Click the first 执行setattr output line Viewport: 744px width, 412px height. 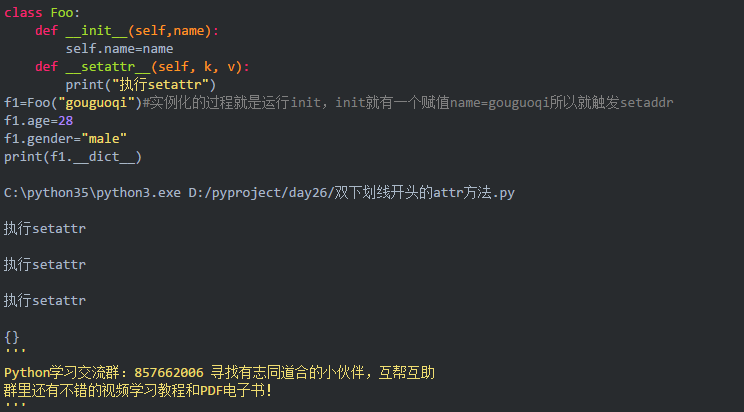pyautogui.click(x=44, y=228)
